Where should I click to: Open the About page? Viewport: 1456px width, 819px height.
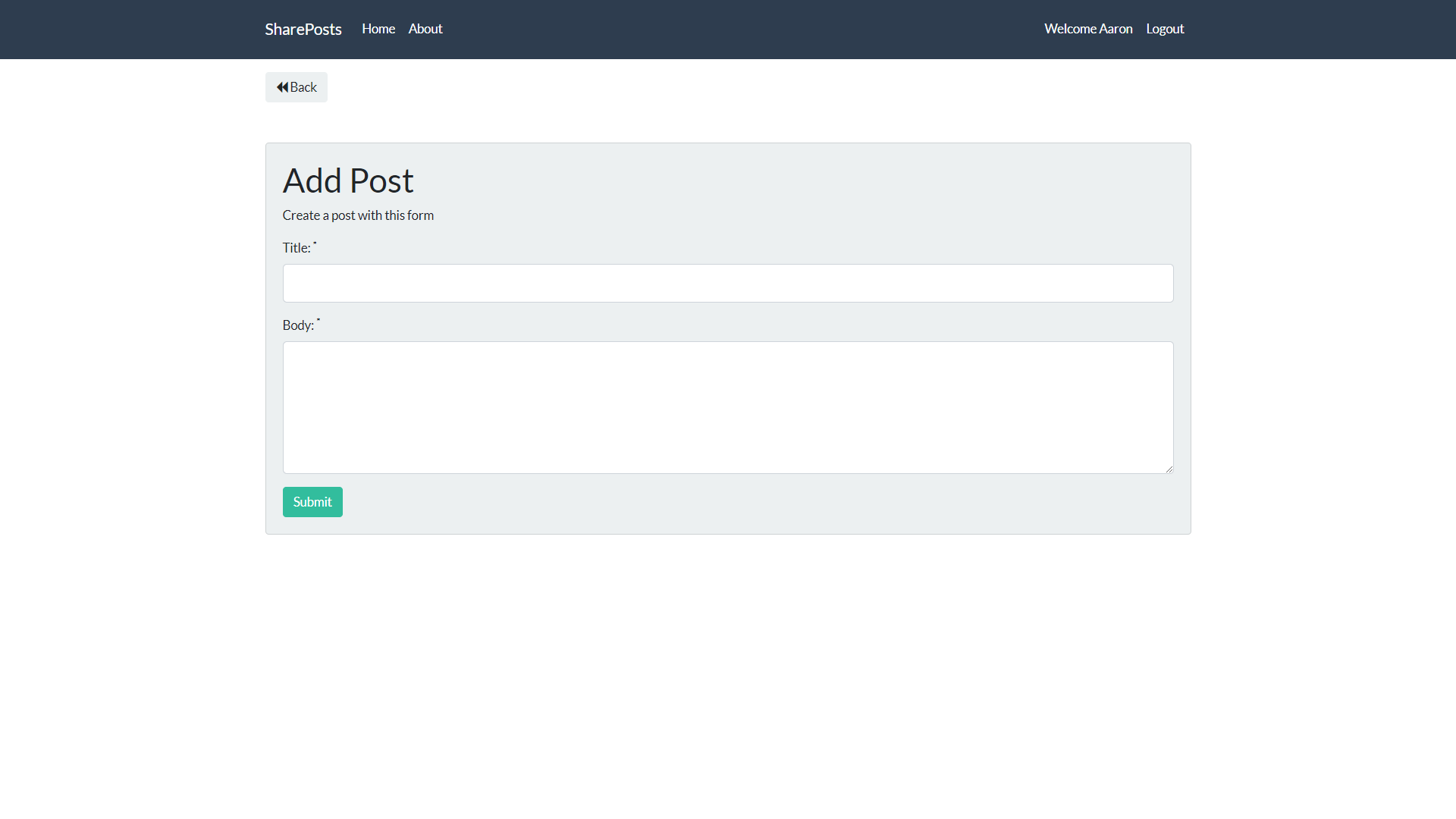coord(425,29)
